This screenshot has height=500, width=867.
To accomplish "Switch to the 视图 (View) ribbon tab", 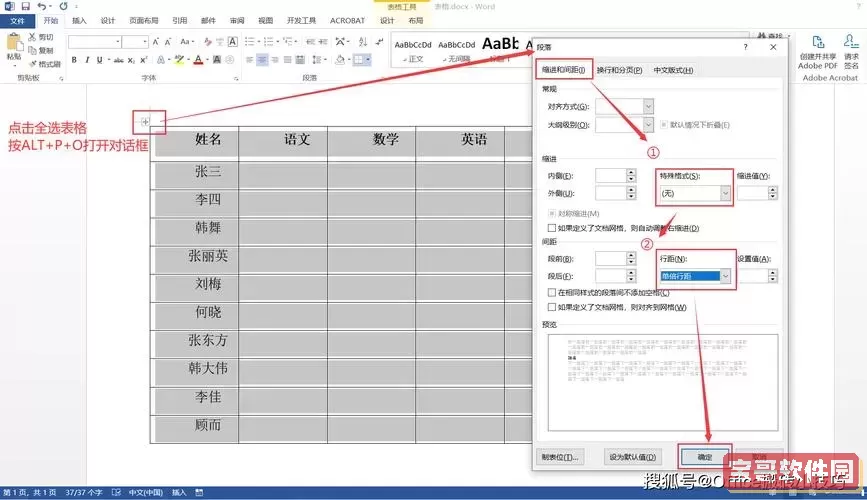I will (265, 21).
